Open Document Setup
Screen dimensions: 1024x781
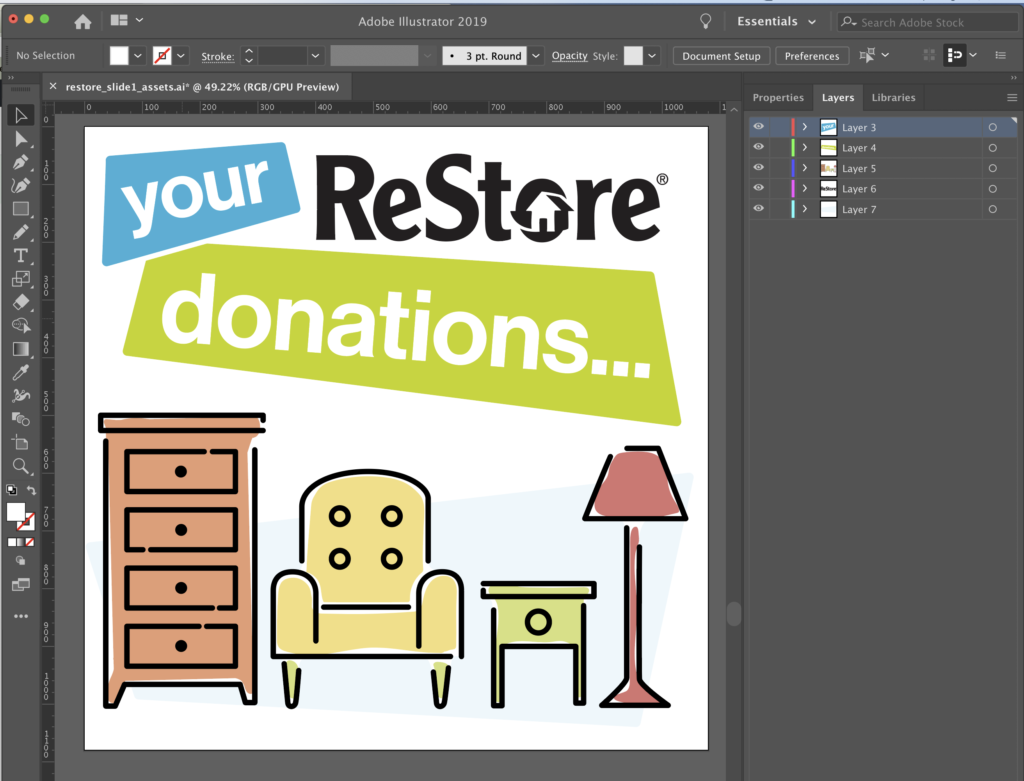click(x=720, y=56)
